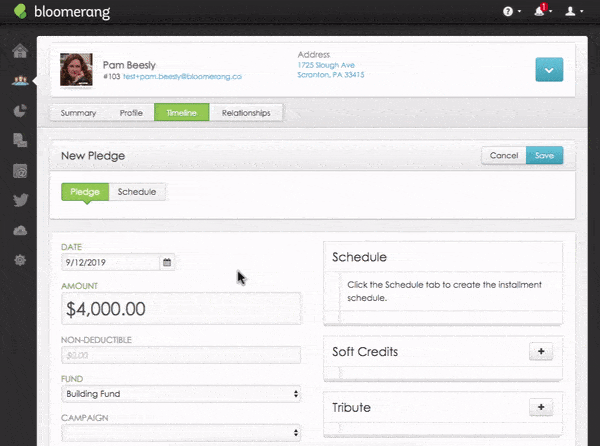Screen dimensions: 600x446
Task: Click the Date input field
Action: coord(110,262)
